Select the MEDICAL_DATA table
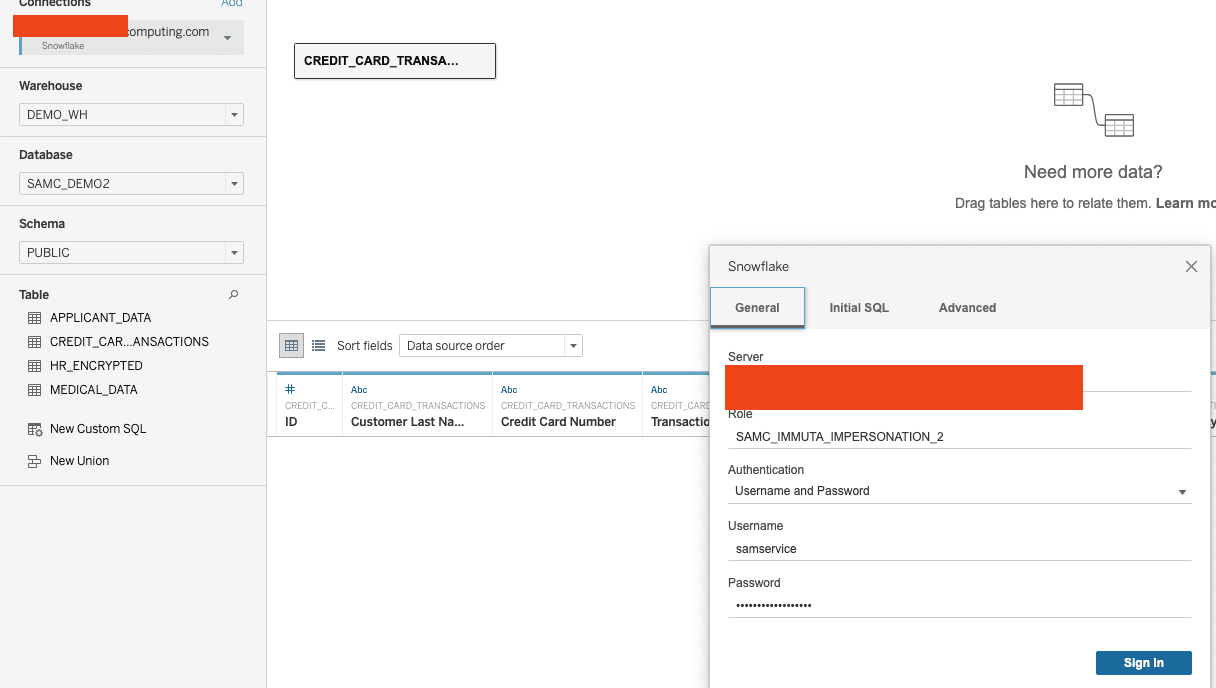 (x=94, y=390)
